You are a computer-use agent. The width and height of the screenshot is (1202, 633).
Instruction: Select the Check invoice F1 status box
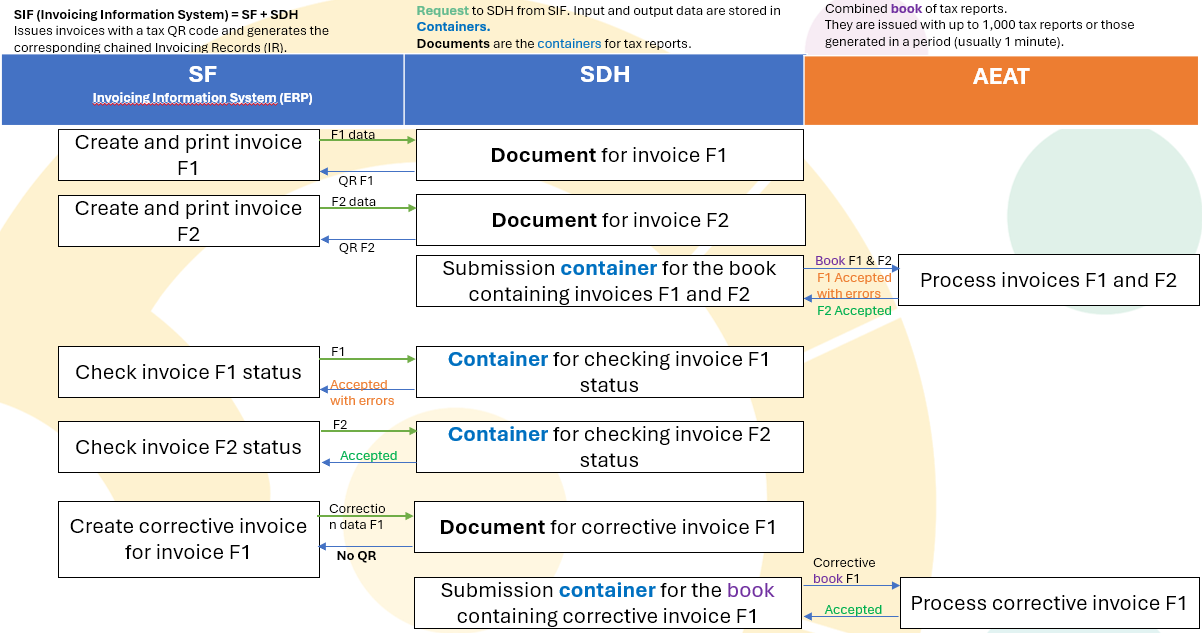188,372
